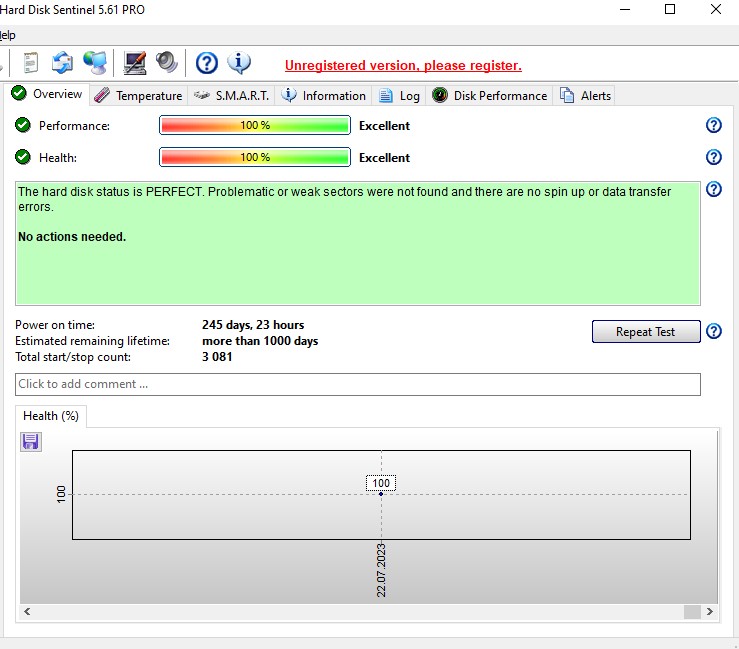Click the Performance help question mark
The image size is (739, 649).
pos(714,125)
